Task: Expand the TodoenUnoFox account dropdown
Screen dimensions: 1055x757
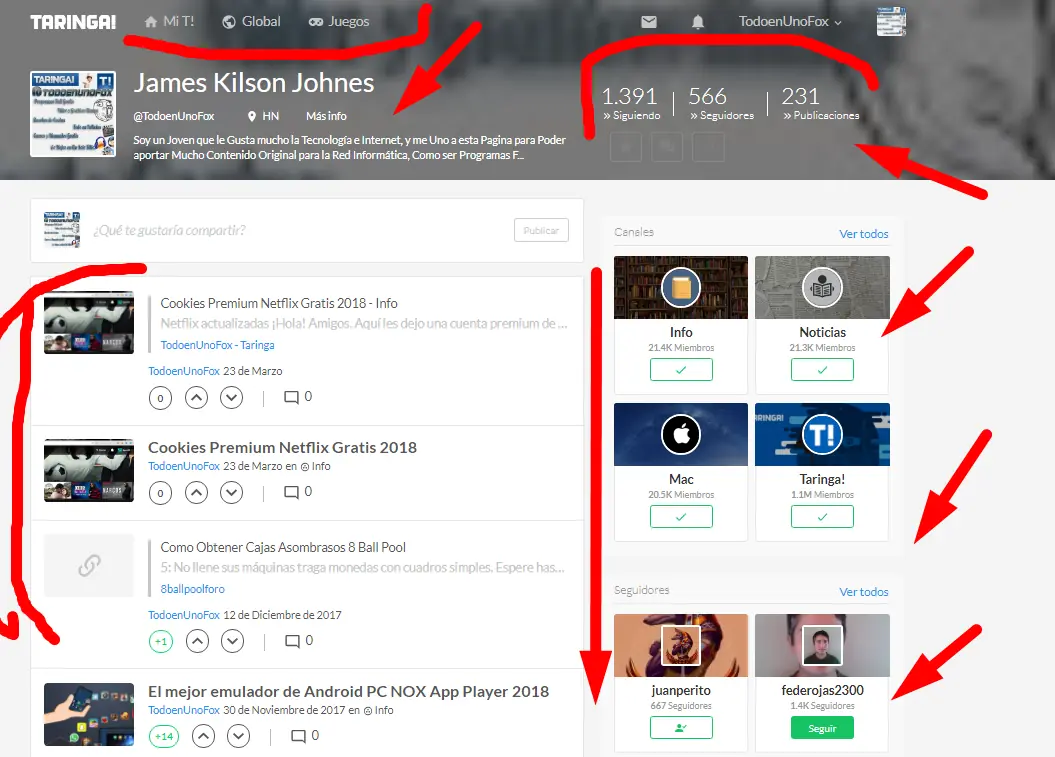Action: [x=790, y=22]
